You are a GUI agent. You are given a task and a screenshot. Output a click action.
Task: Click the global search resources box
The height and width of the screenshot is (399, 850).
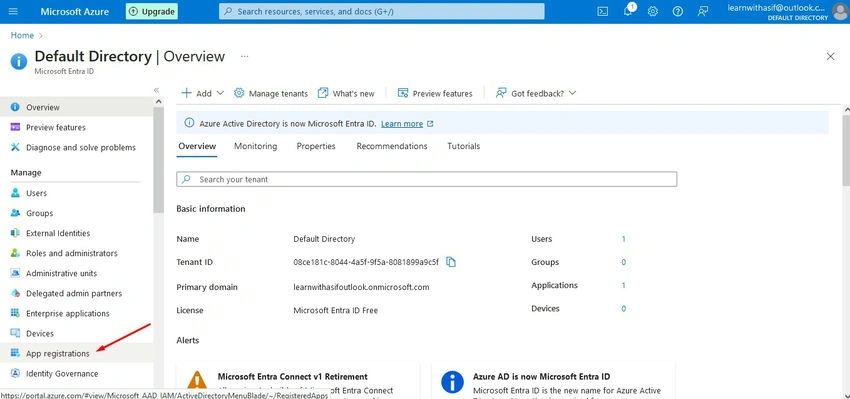coord(382,11)
